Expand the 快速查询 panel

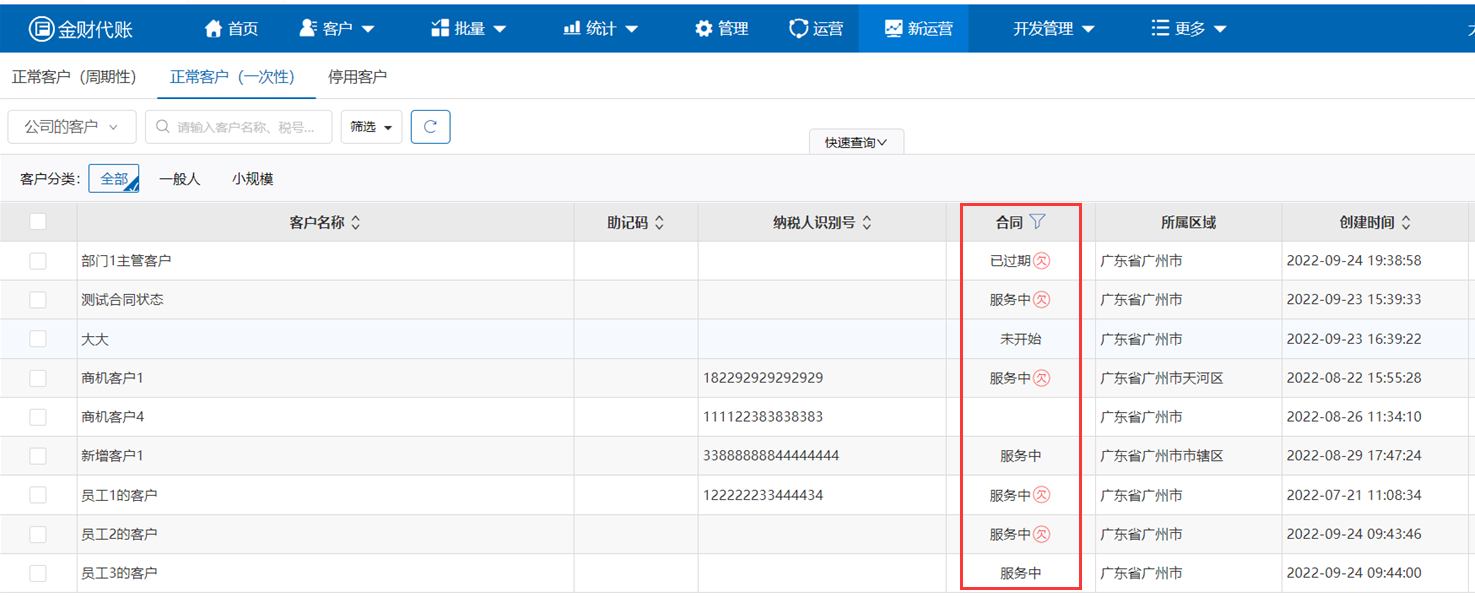point(856,143)
